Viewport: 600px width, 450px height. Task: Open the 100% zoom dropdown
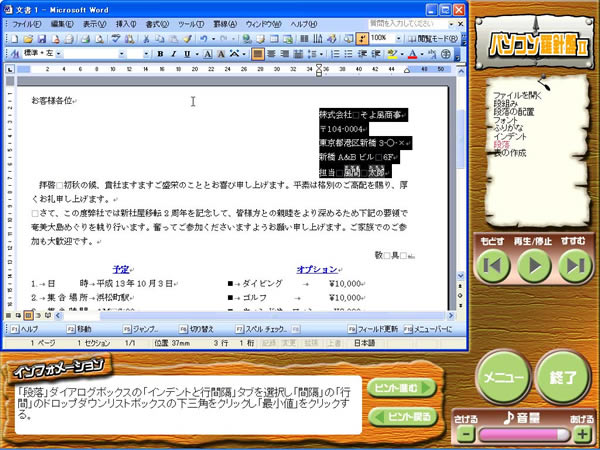398,39
